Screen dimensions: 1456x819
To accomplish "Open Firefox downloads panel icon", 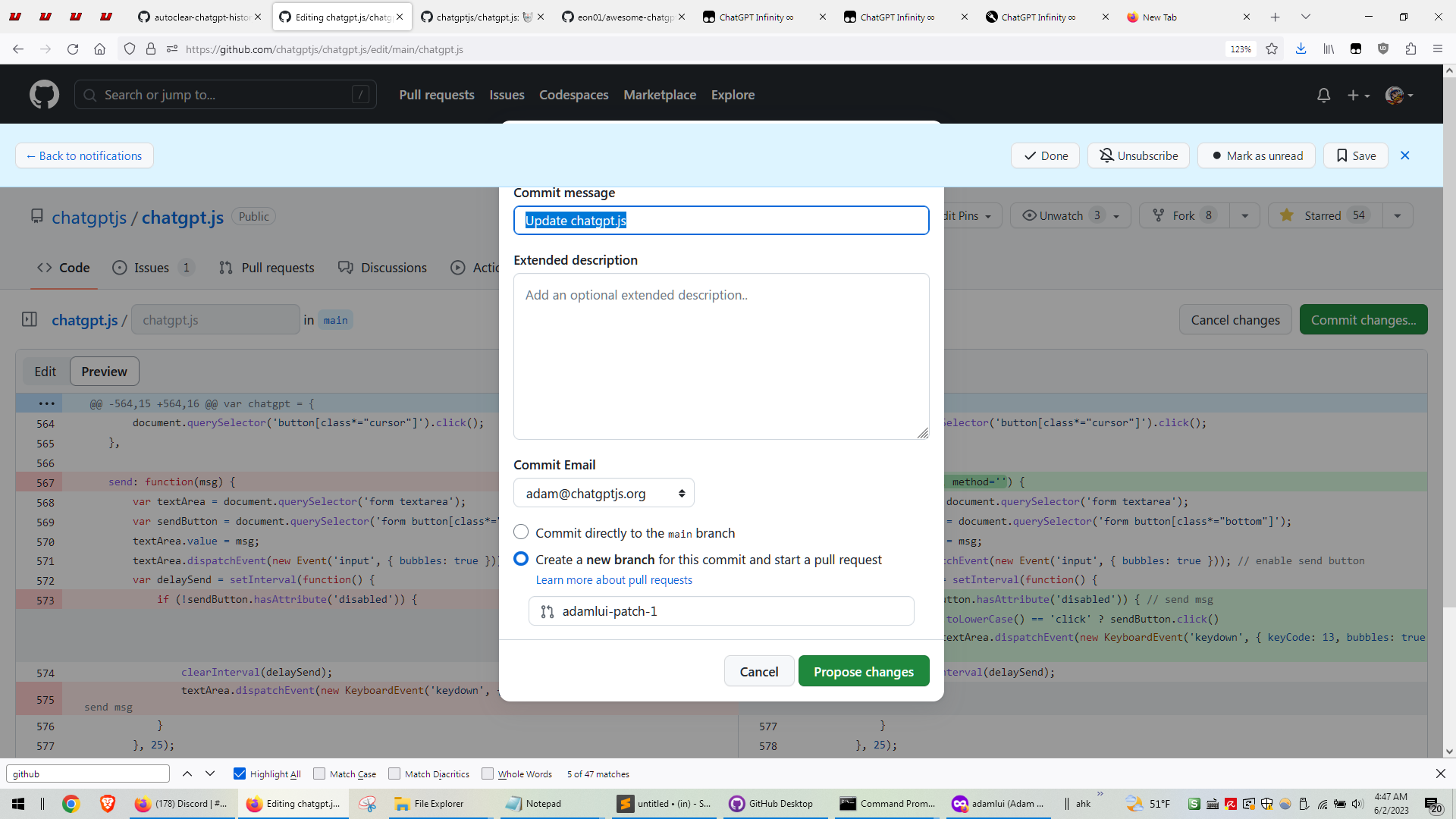I will pyautogui.click(x=1301, y=49).
